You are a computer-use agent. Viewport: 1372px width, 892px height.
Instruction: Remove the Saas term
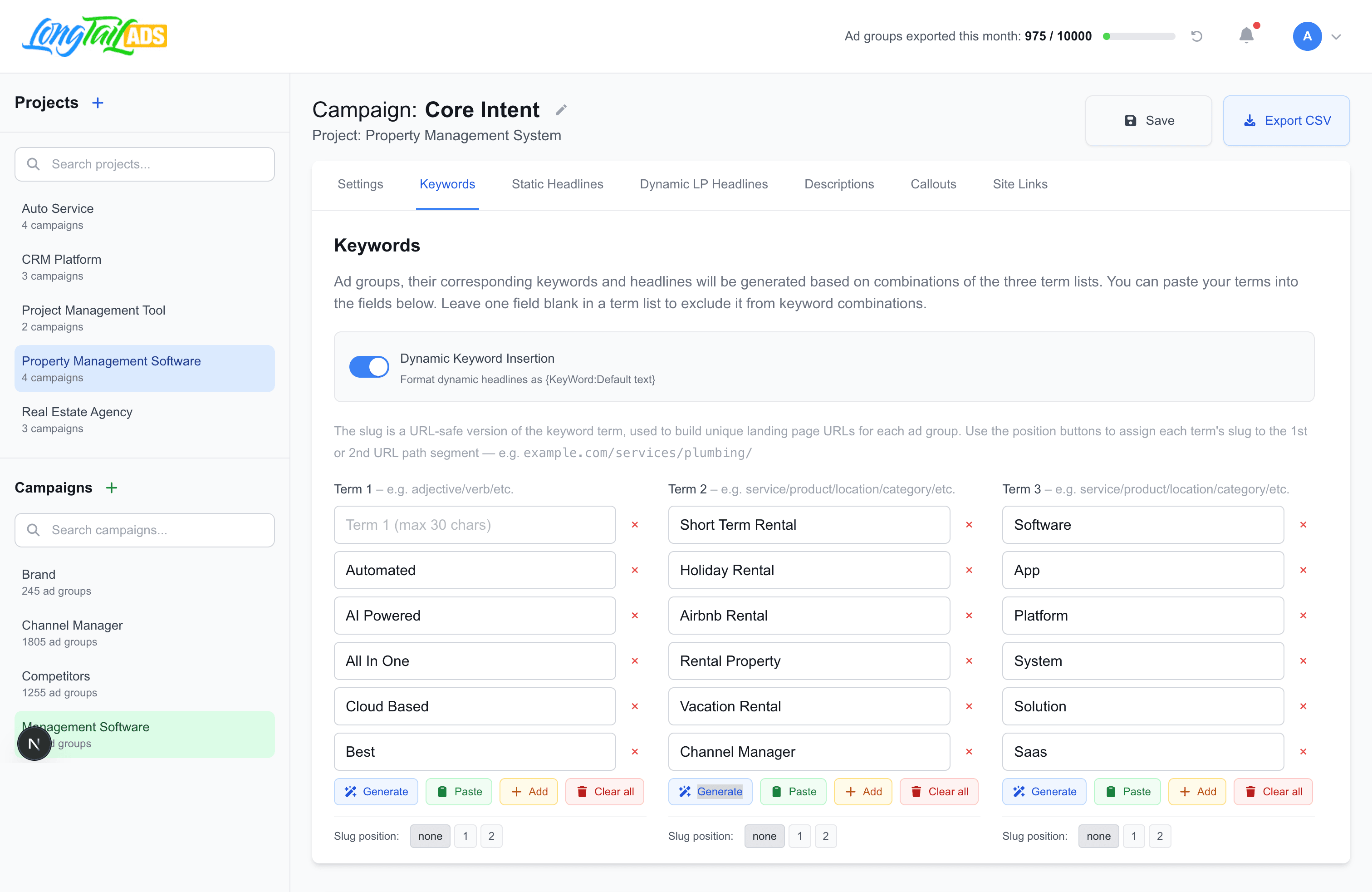[x=1303, y=752]
